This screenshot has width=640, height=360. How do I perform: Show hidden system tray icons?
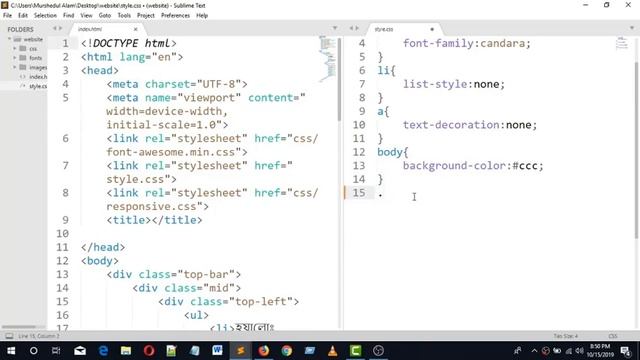(x=534, y=351)
